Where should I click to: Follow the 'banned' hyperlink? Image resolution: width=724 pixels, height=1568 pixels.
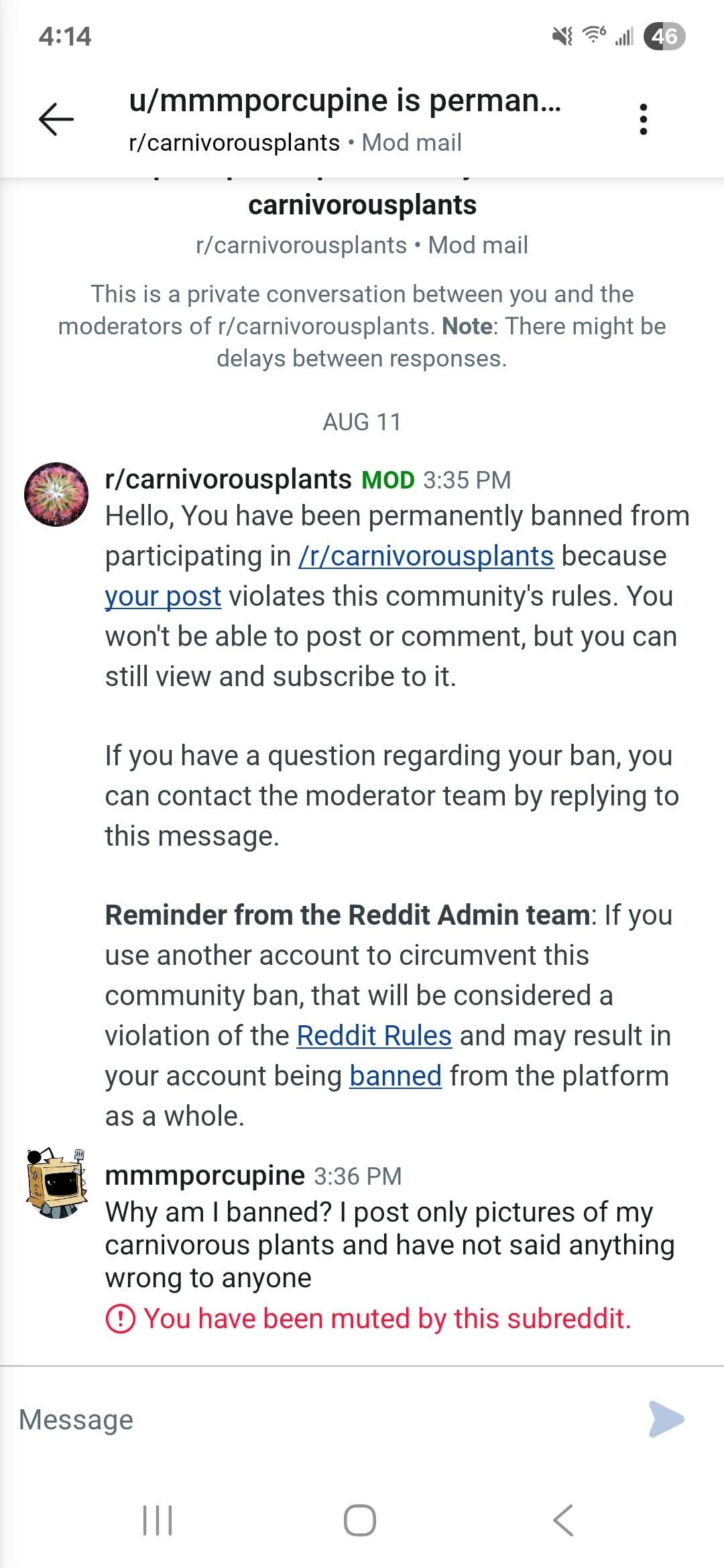(396, 1075)
